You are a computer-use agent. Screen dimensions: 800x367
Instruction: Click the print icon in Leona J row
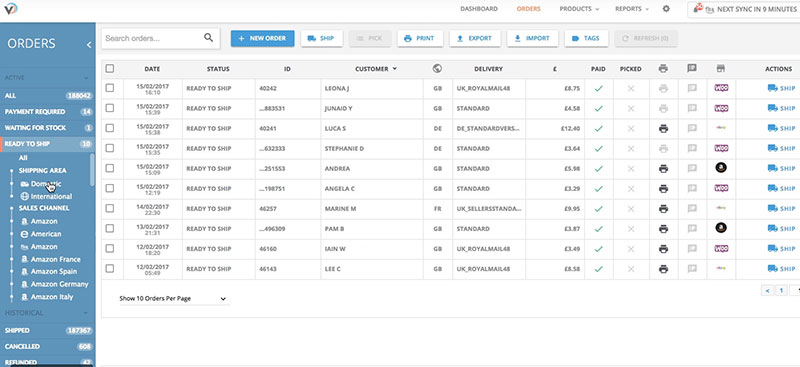point(663,88)
